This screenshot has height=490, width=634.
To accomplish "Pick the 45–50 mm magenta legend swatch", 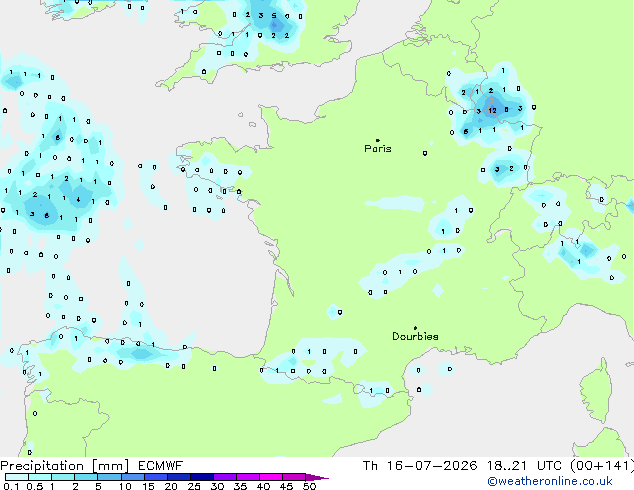I will tap(294, 477).
